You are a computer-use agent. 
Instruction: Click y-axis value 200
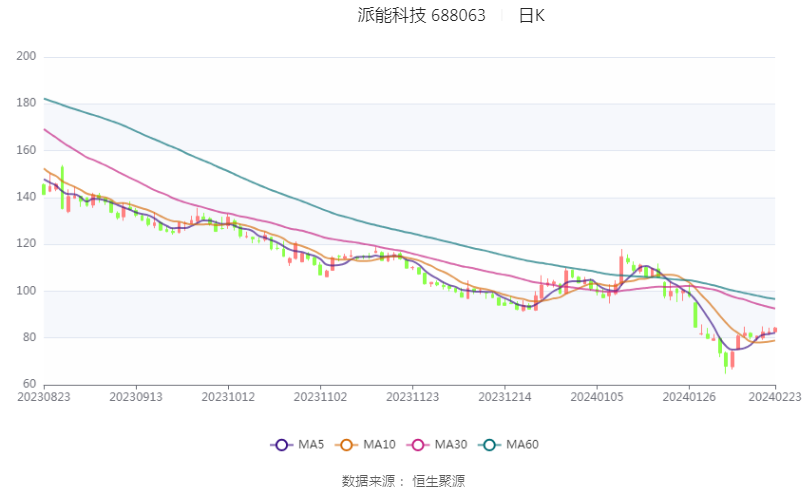point(26,56)
